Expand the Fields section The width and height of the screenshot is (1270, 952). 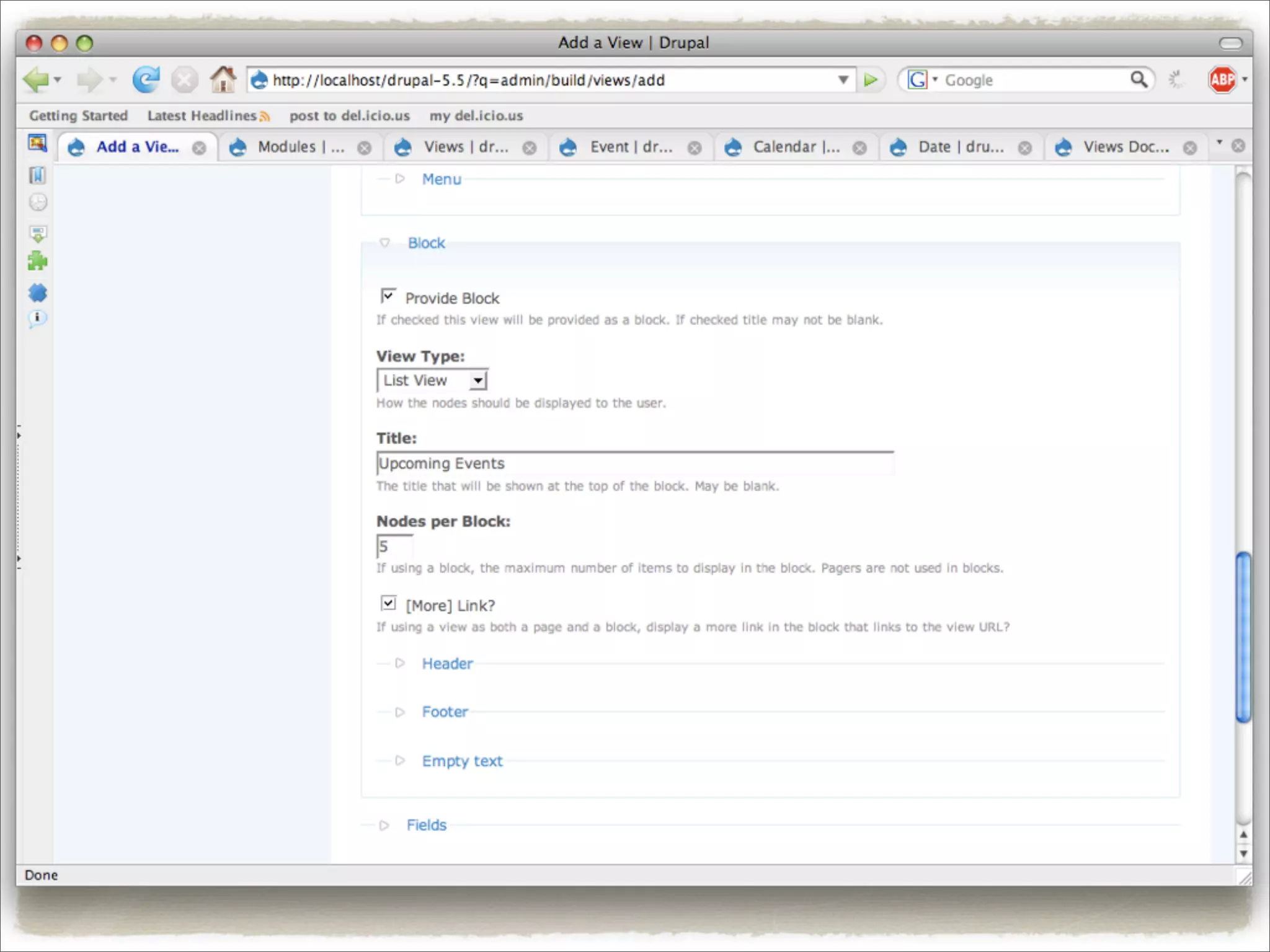[426, 826]
